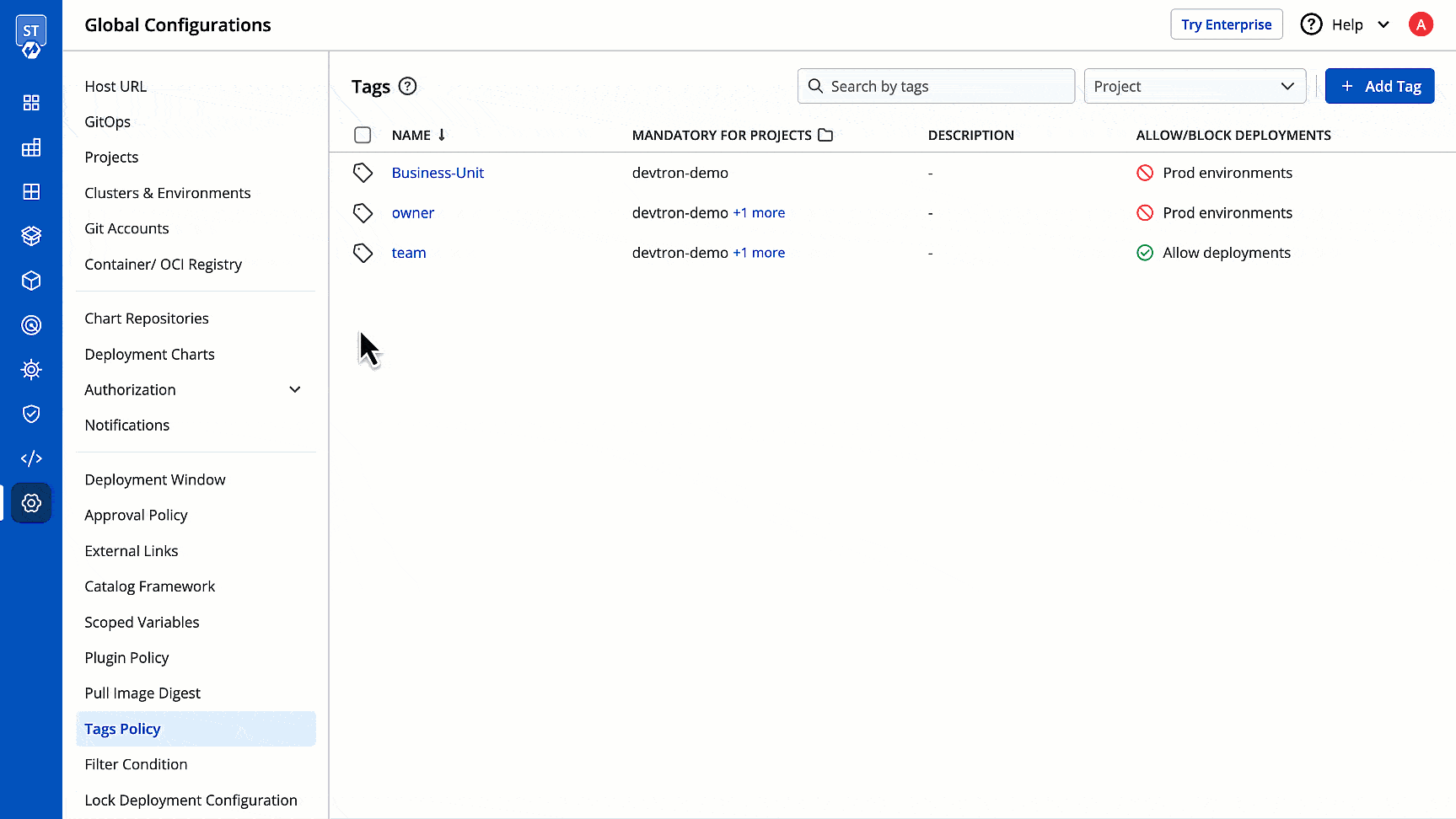
Task: Click the cube icon in the left sidebar
Action: (x=31, y=281)
